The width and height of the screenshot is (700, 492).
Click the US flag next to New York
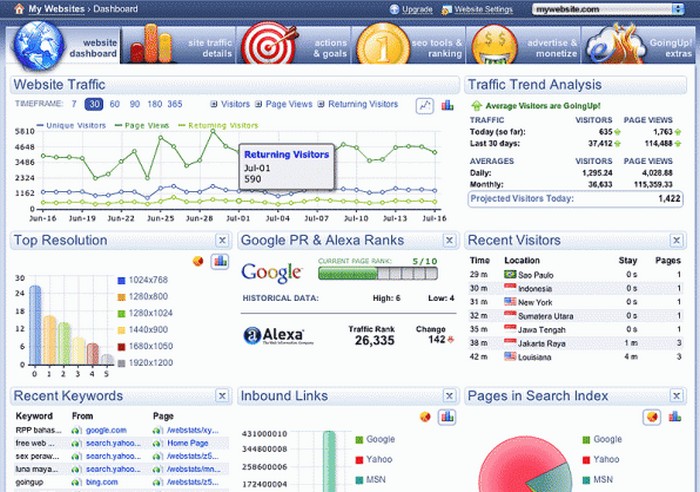pyautogui.click(x=510, y=301)
